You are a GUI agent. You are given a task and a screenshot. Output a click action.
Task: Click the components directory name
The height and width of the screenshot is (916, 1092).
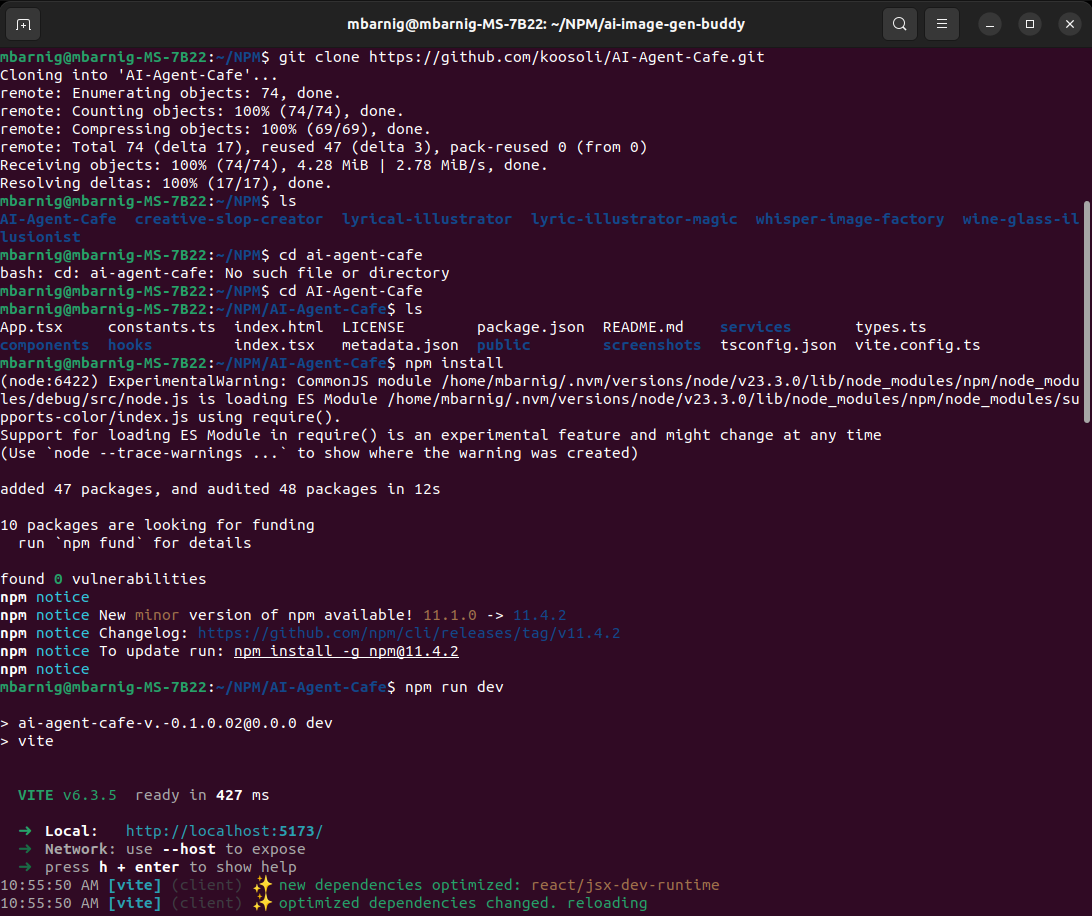pyautogui.click(x=44, y=345)
